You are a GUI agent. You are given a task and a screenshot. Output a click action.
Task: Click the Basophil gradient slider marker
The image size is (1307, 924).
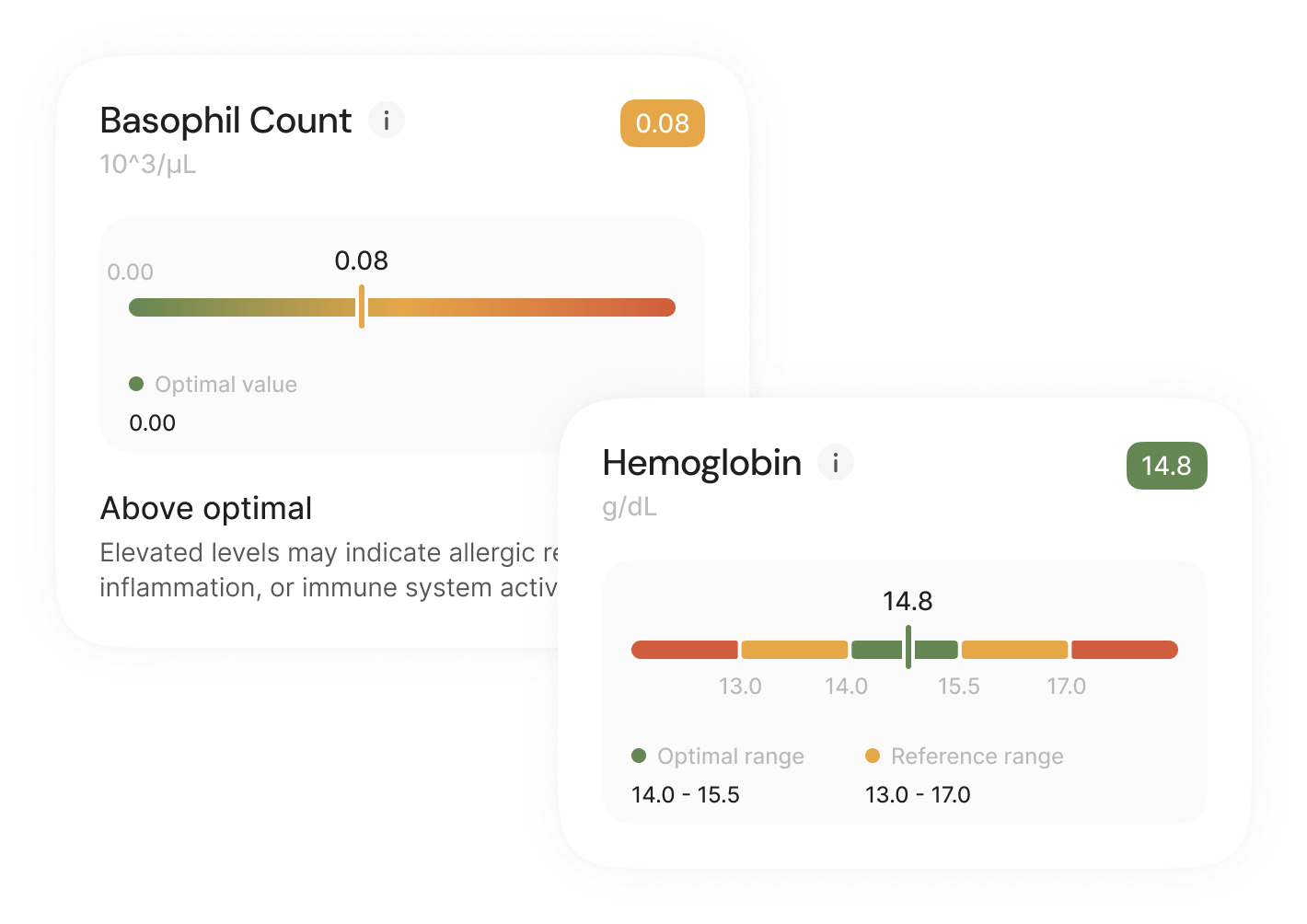(362, 306)
